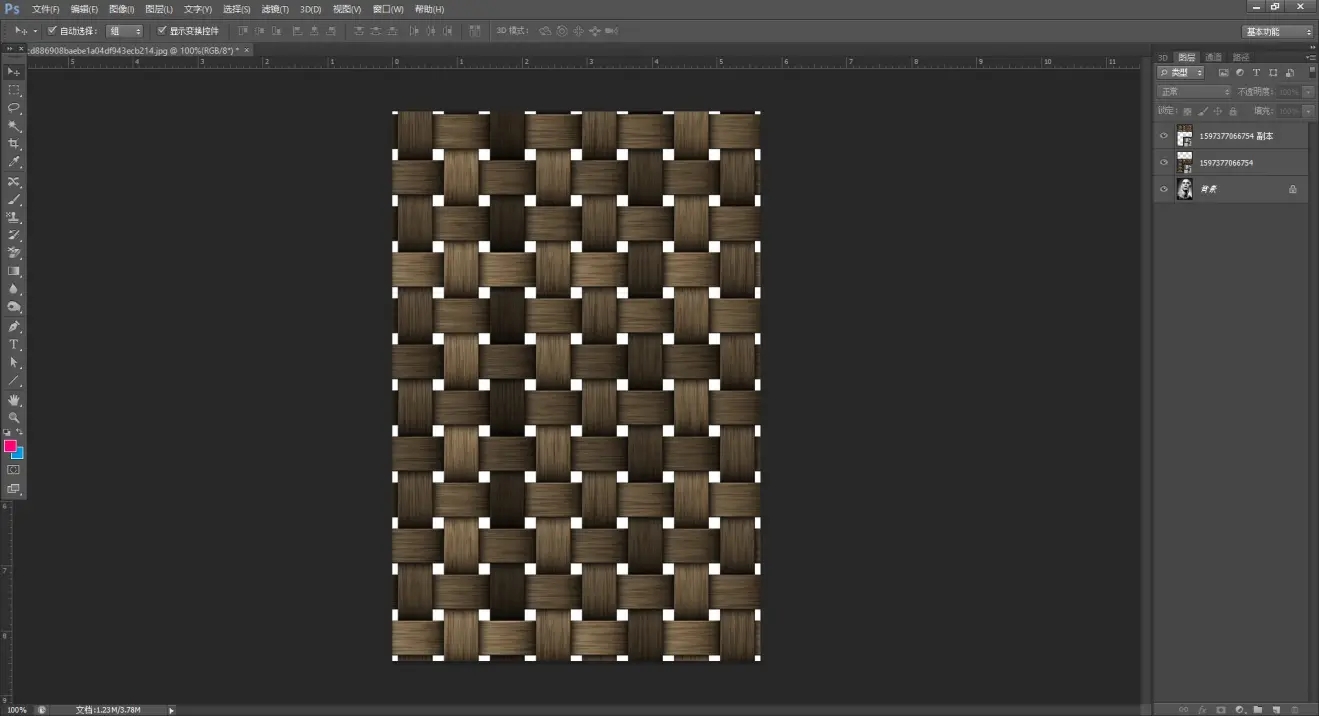Open the auto-select 组 dropdown

[124, 31]
